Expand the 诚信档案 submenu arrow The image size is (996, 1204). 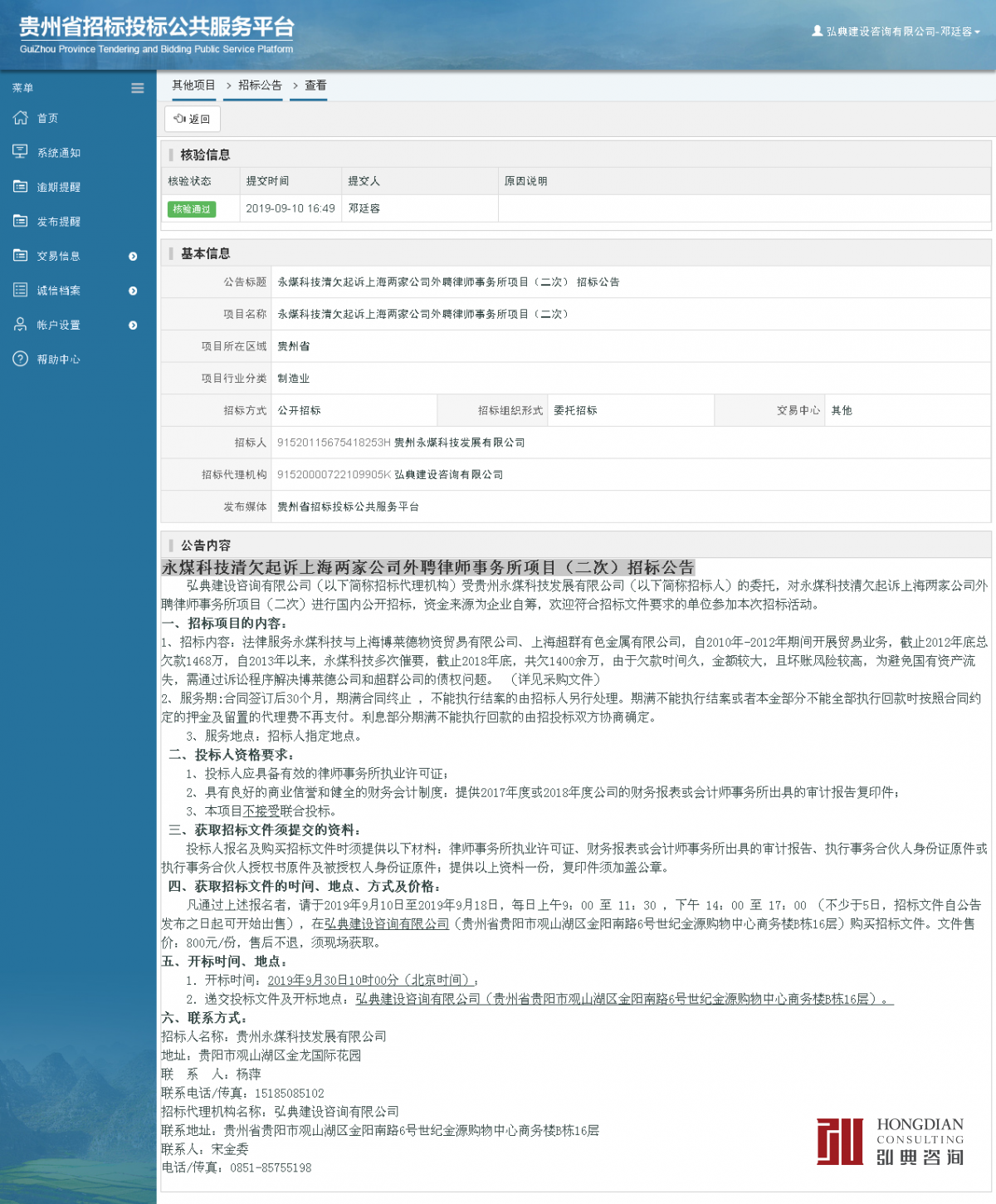133,291
